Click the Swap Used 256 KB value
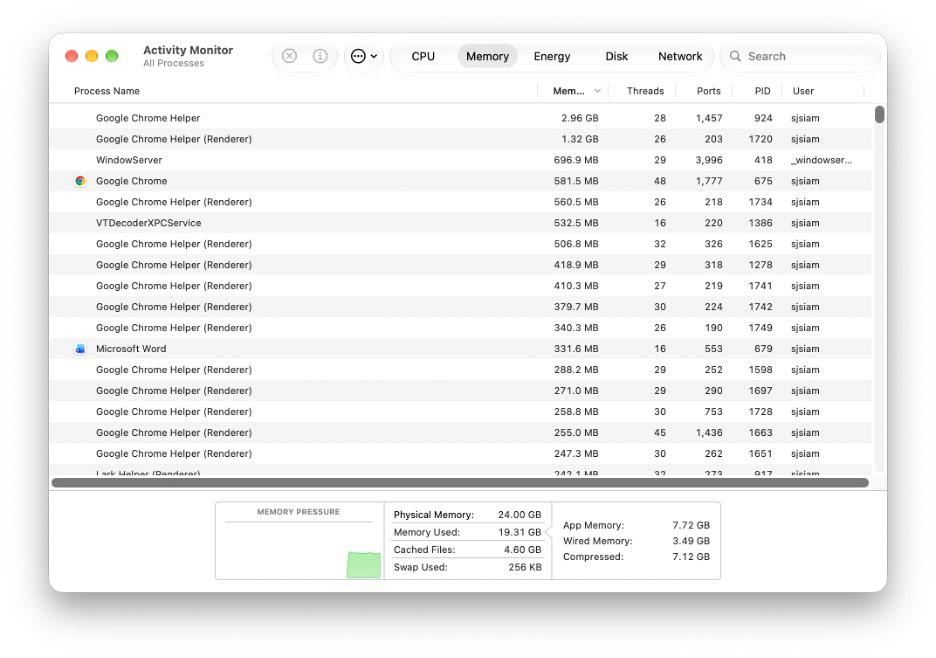 click(x=525, y=567)
